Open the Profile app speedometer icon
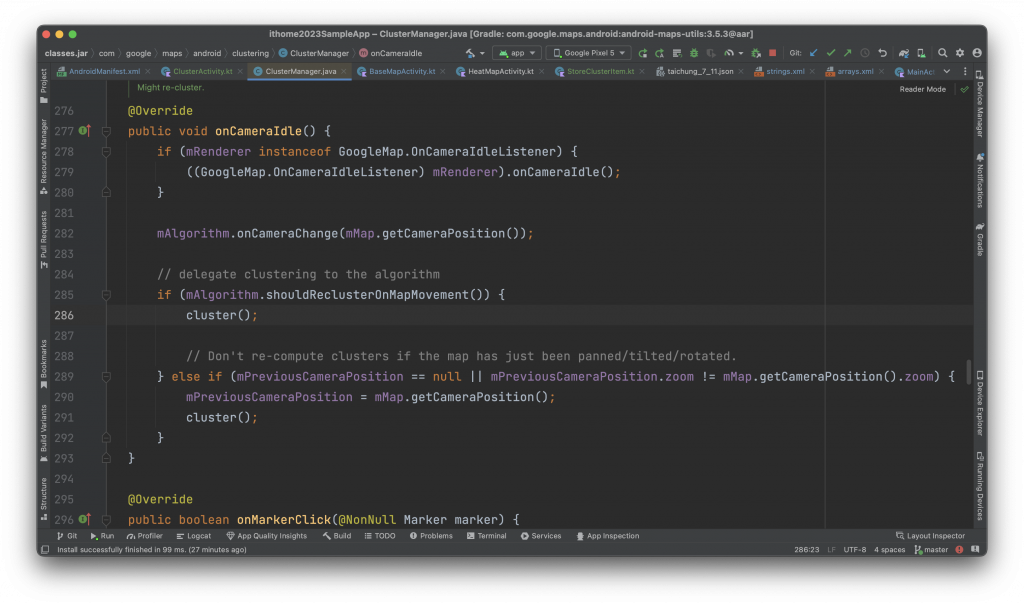The image size is (1024, 605). pos(729,53)
